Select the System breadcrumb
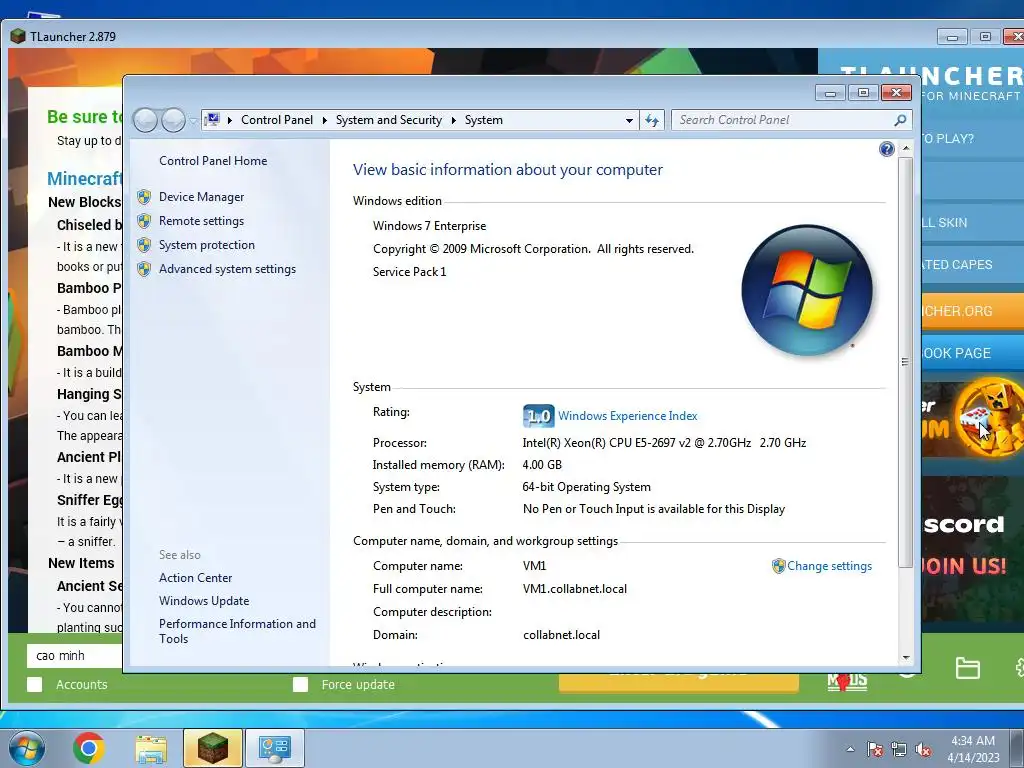Viewport: 1024px width, 768px height. (x=483, y=120)
